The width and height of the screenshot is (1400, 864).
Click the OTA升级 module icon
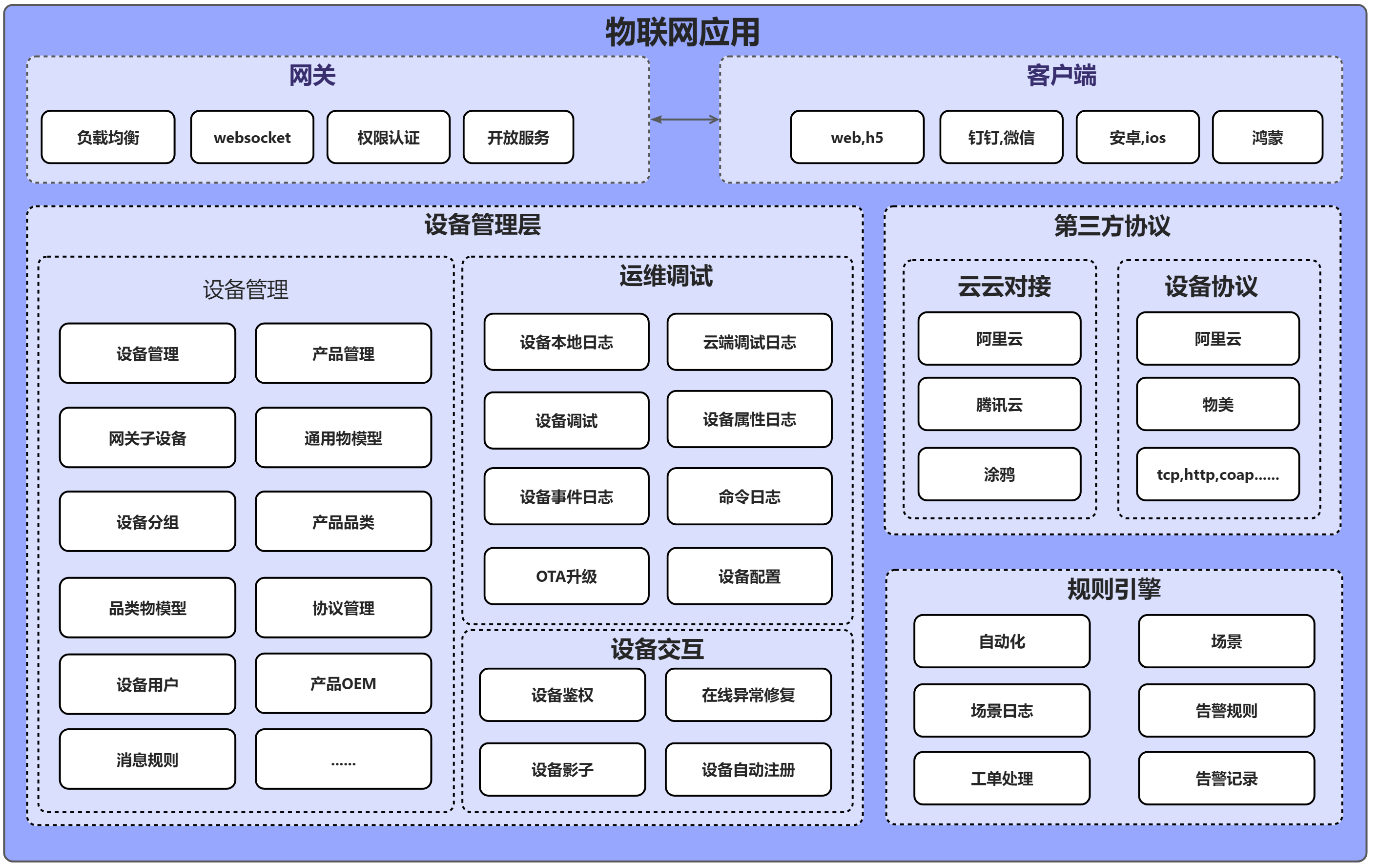(x=561, y=569)
